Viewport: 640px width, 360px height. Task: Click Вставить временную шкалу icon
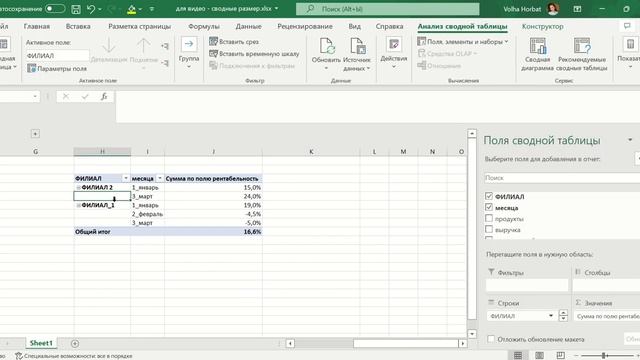(x=213, y=53)
